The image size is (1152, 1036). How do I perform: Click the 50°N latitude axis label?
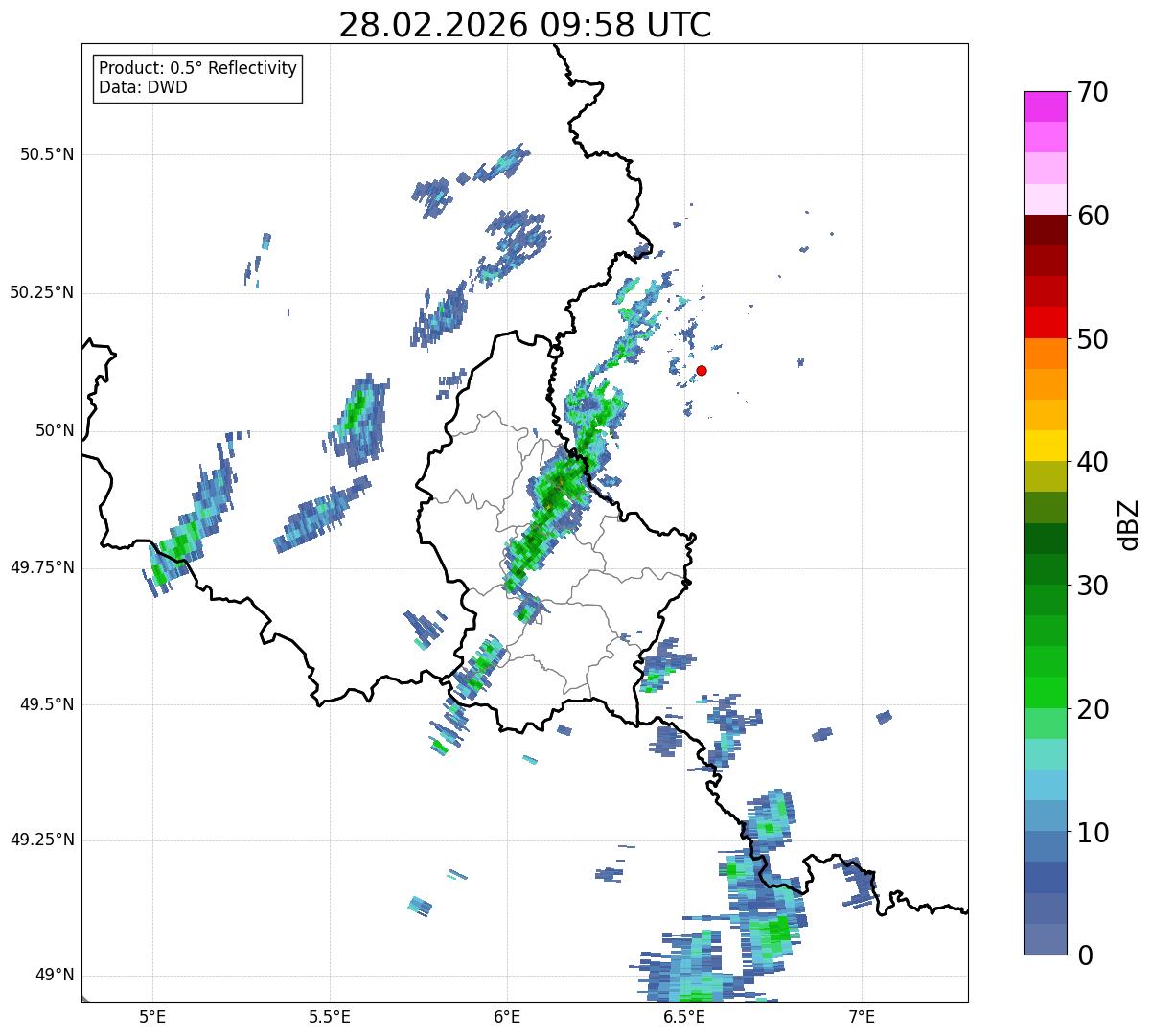[55, 430]
